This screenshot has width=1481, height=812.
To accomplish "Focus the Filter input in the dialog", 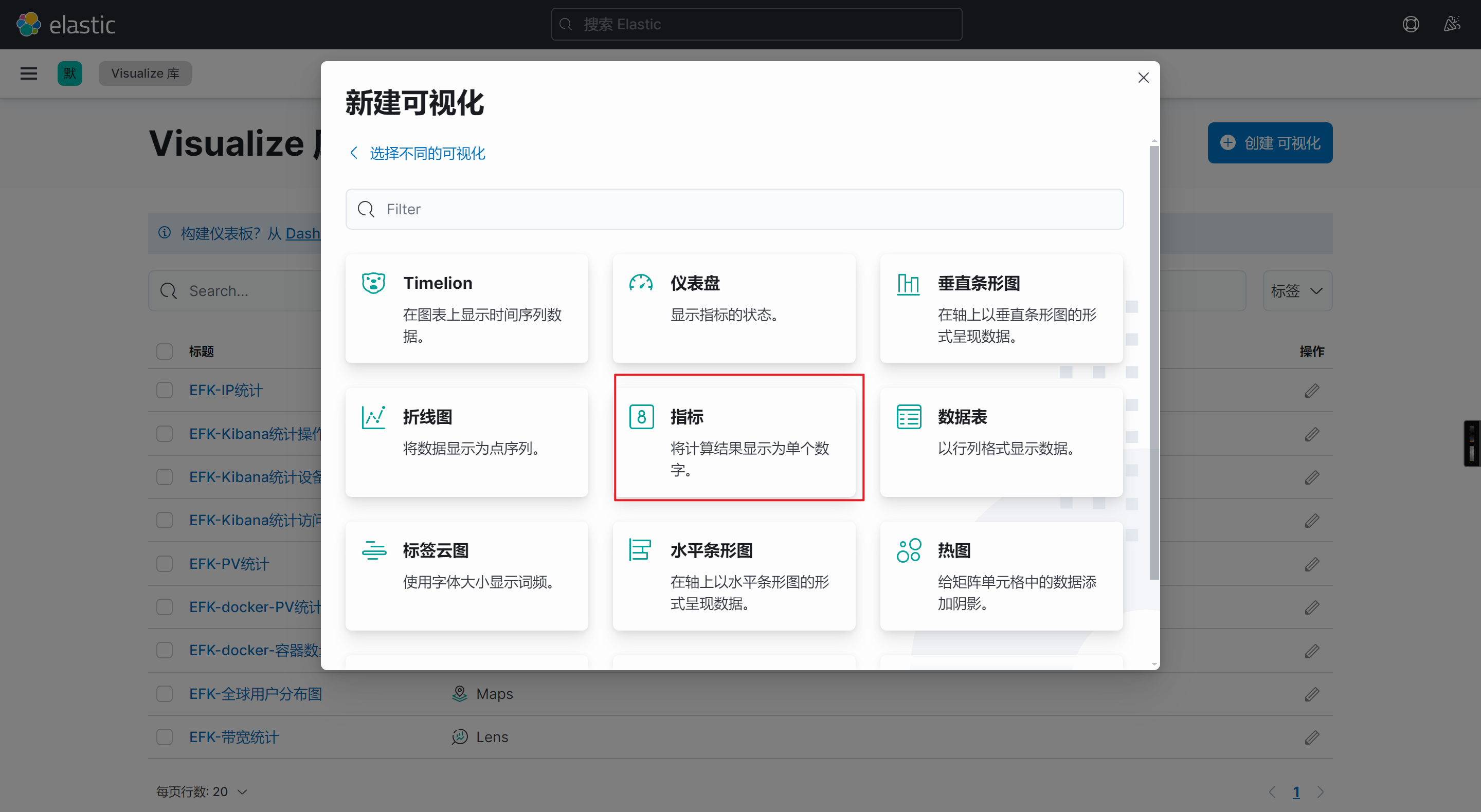I will [x=734, y=209].
